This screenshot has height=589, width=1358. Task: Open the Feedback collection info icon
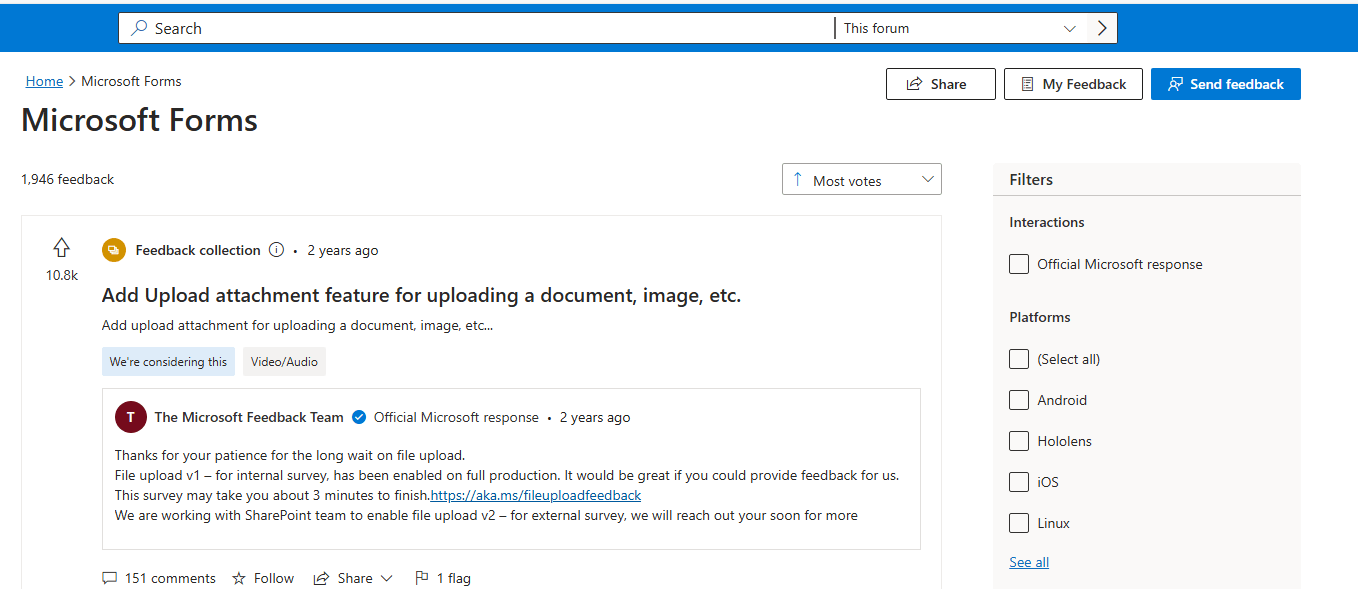pyautogui.click(x=277, y=250)
